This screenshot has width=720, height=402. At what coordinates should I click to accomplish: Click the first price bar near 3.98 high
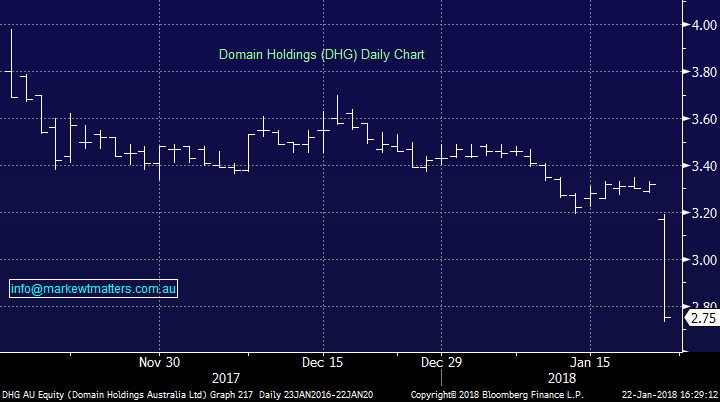pos(11,63)
